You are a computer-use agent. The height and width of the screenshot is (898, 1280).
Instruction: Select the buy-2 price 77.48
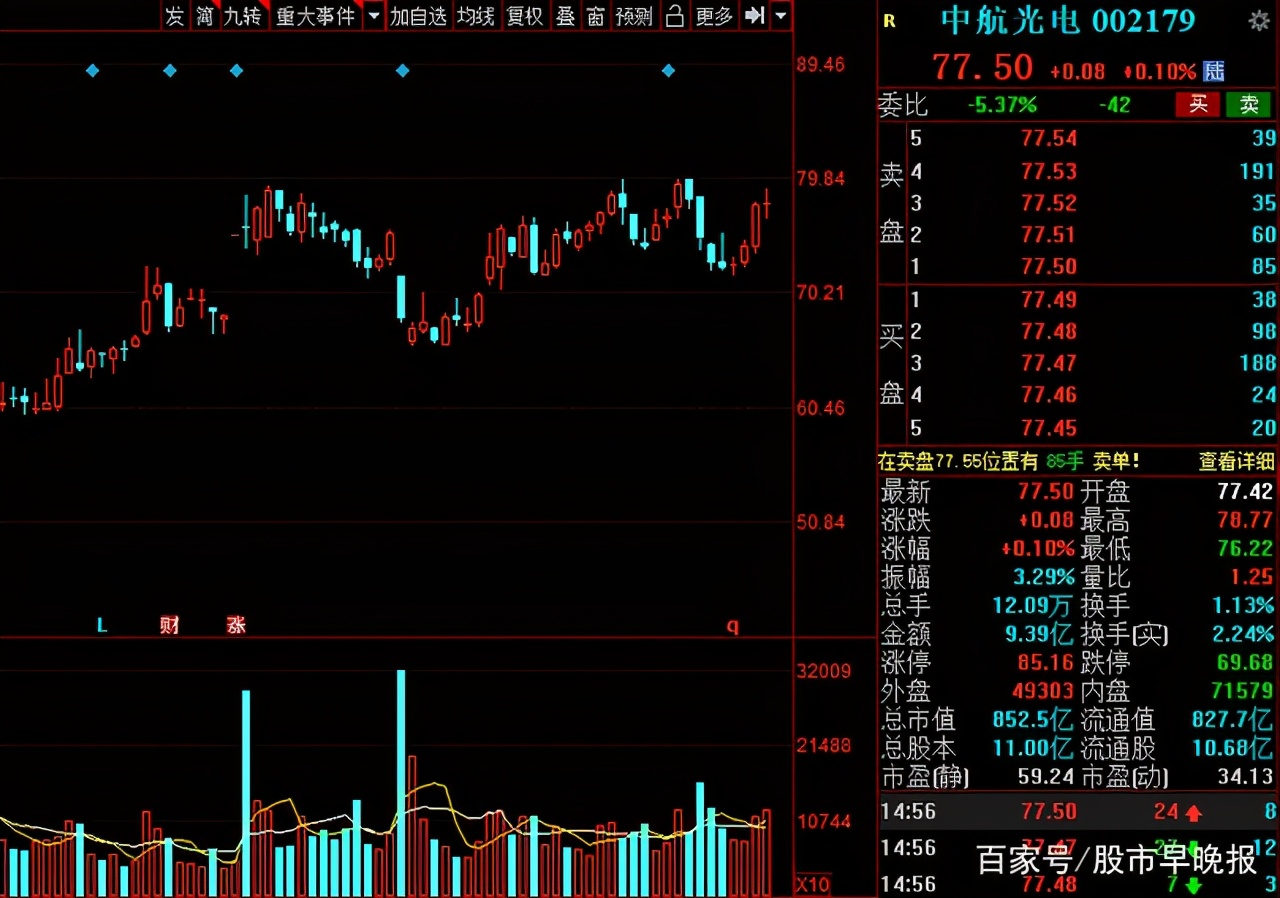pos(1048,331)
